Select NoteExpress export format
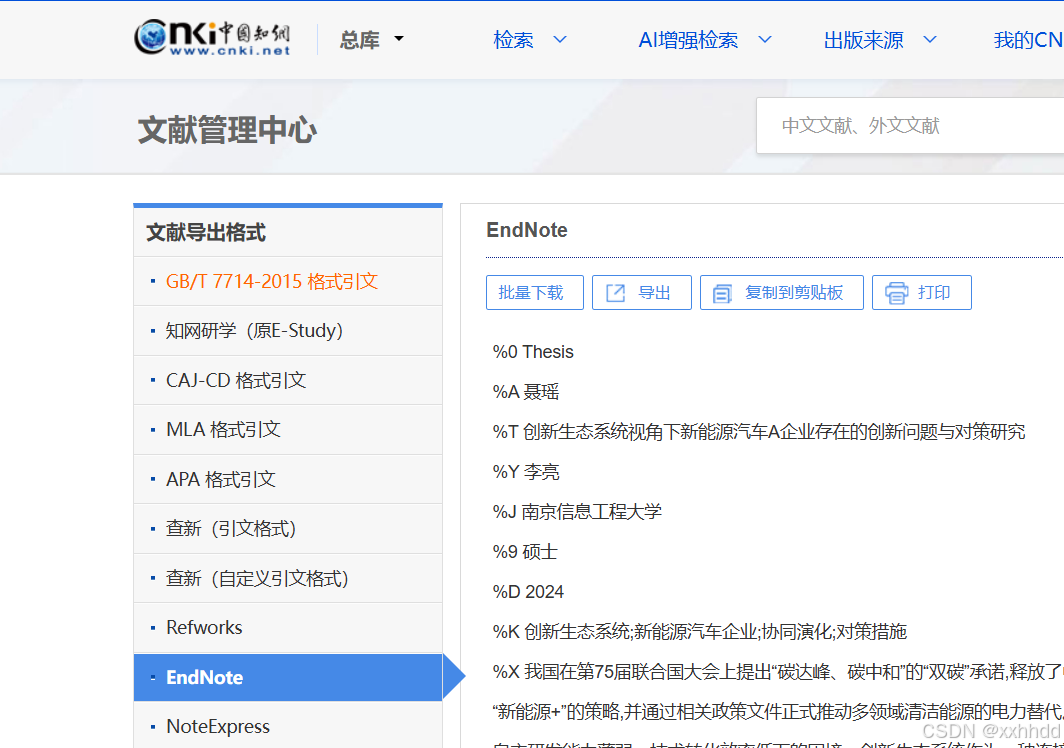The width and height of the screenshot is (1064, 748). pos(288,726)
